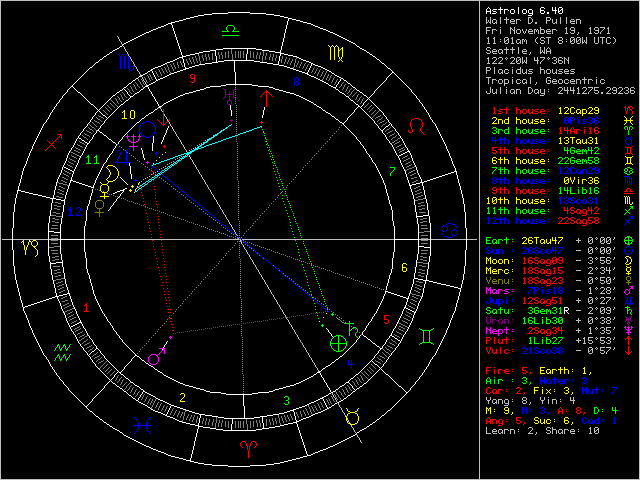Screen dimensions: 640x480
Task: Select the Leo glyph on the outer wheel
Action: pyautogui.click(x=417, y=126)
